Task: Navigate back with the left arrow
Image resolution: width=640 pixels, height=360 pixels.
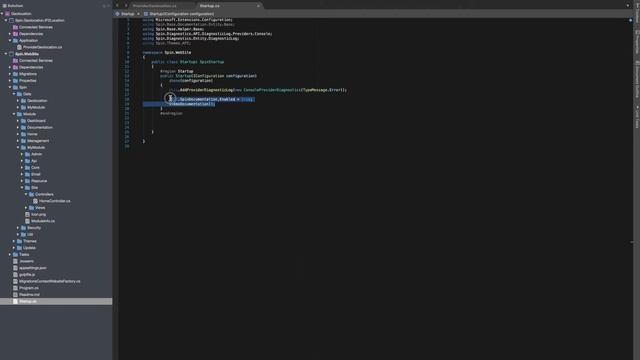Action: 117,6
